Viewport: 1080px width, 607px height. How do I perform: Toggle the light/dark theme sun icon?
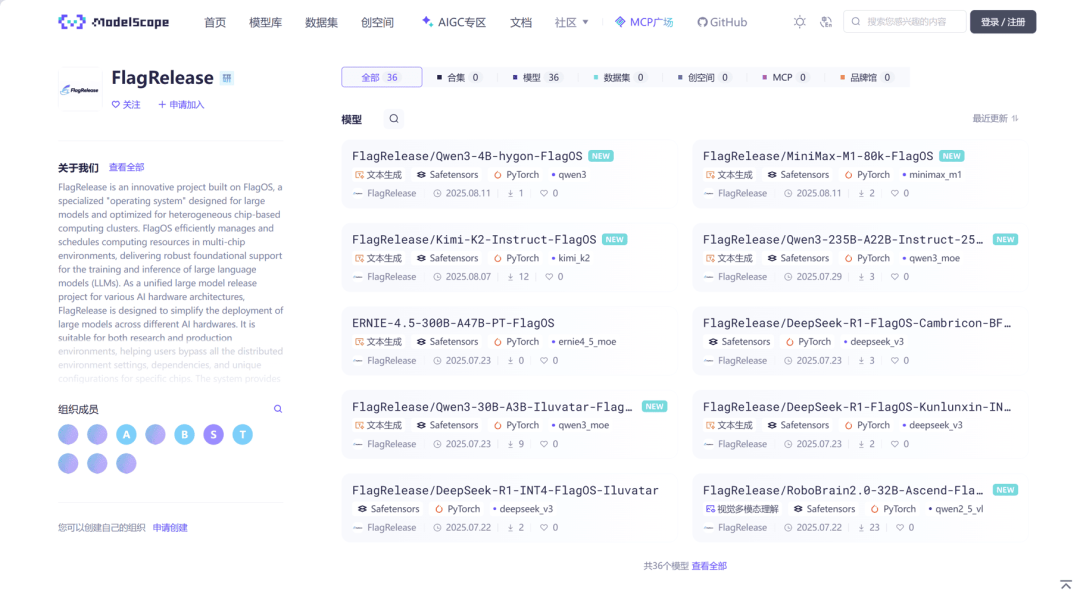(799, 22)
